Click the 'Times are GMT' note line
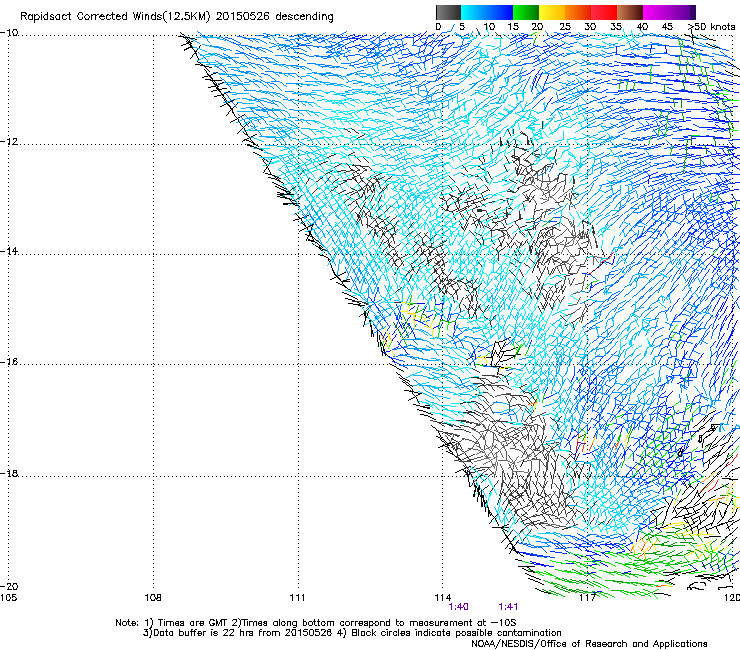 pos(315,623)
